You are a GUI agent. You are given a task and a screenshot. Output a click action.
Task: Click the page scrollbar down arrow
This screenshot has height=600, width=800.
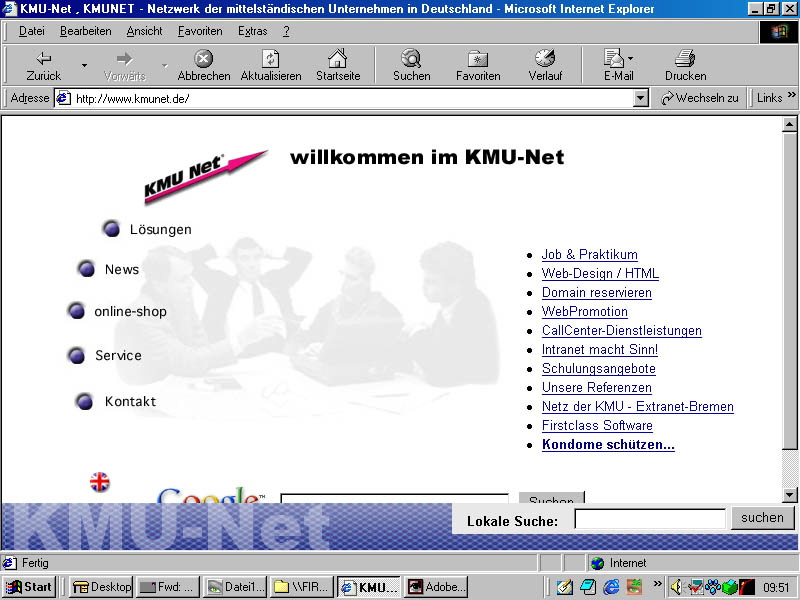click(789, 494)
